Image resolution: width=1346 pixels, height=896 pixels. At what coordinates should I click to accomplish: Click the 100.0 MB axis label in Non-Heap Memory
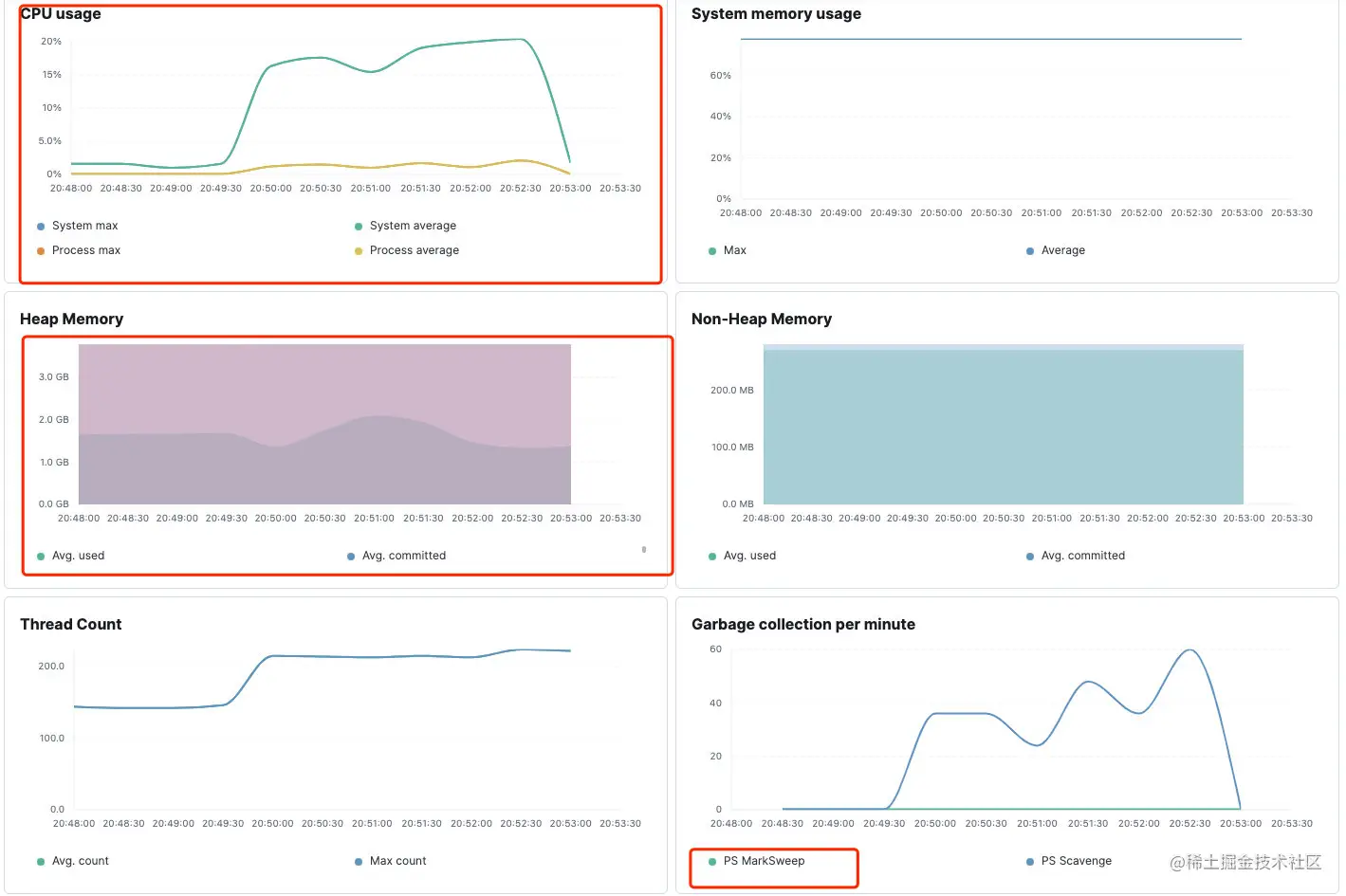pos(733,448)
